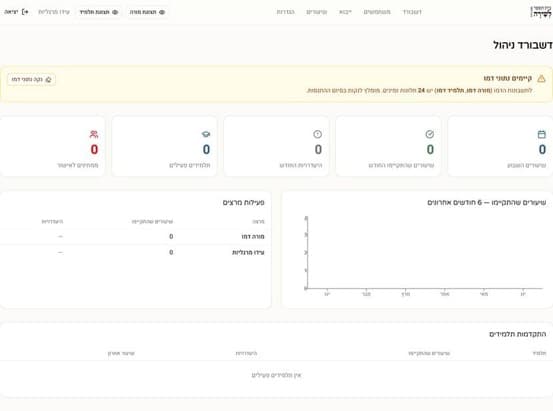Open the שיעורים navigation item
The image size is (553, 411).
pos(316,12)
